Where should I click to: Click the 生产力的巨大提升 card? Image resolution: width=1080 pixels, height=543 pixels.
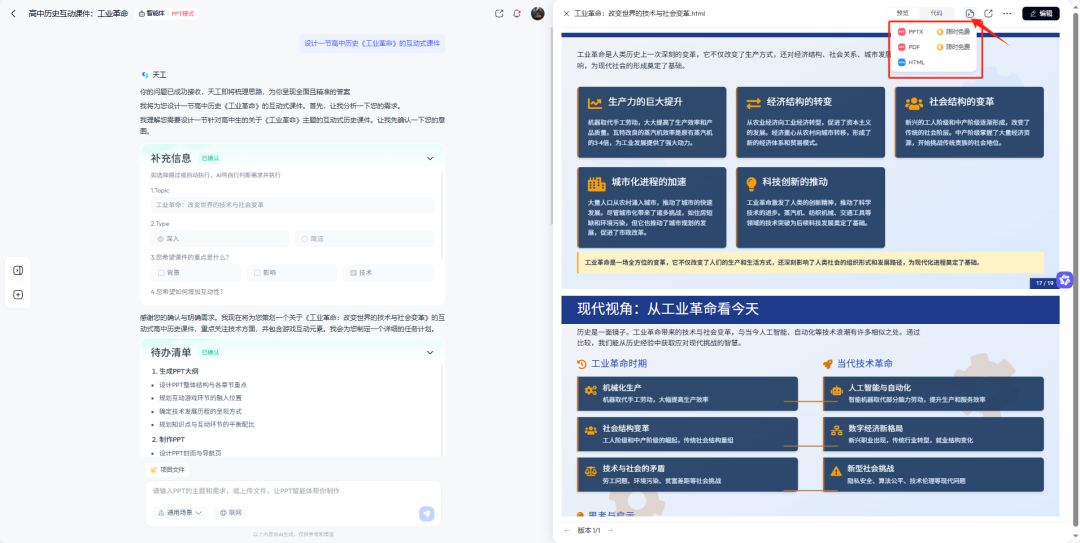pyautogui.click(x=652, y=121)
